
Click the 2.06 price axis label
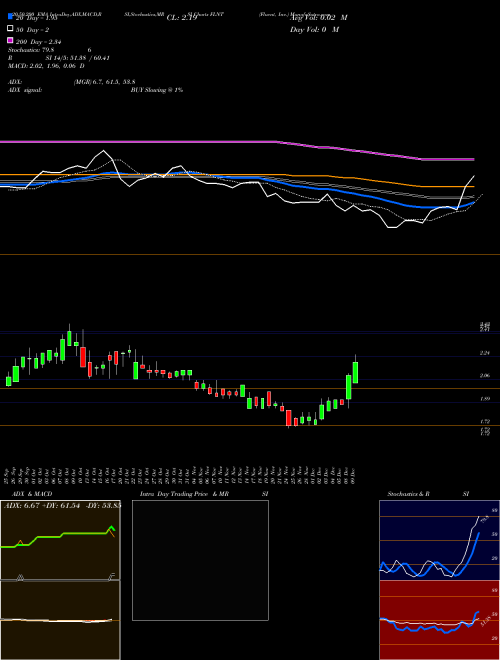click(484, 375)
